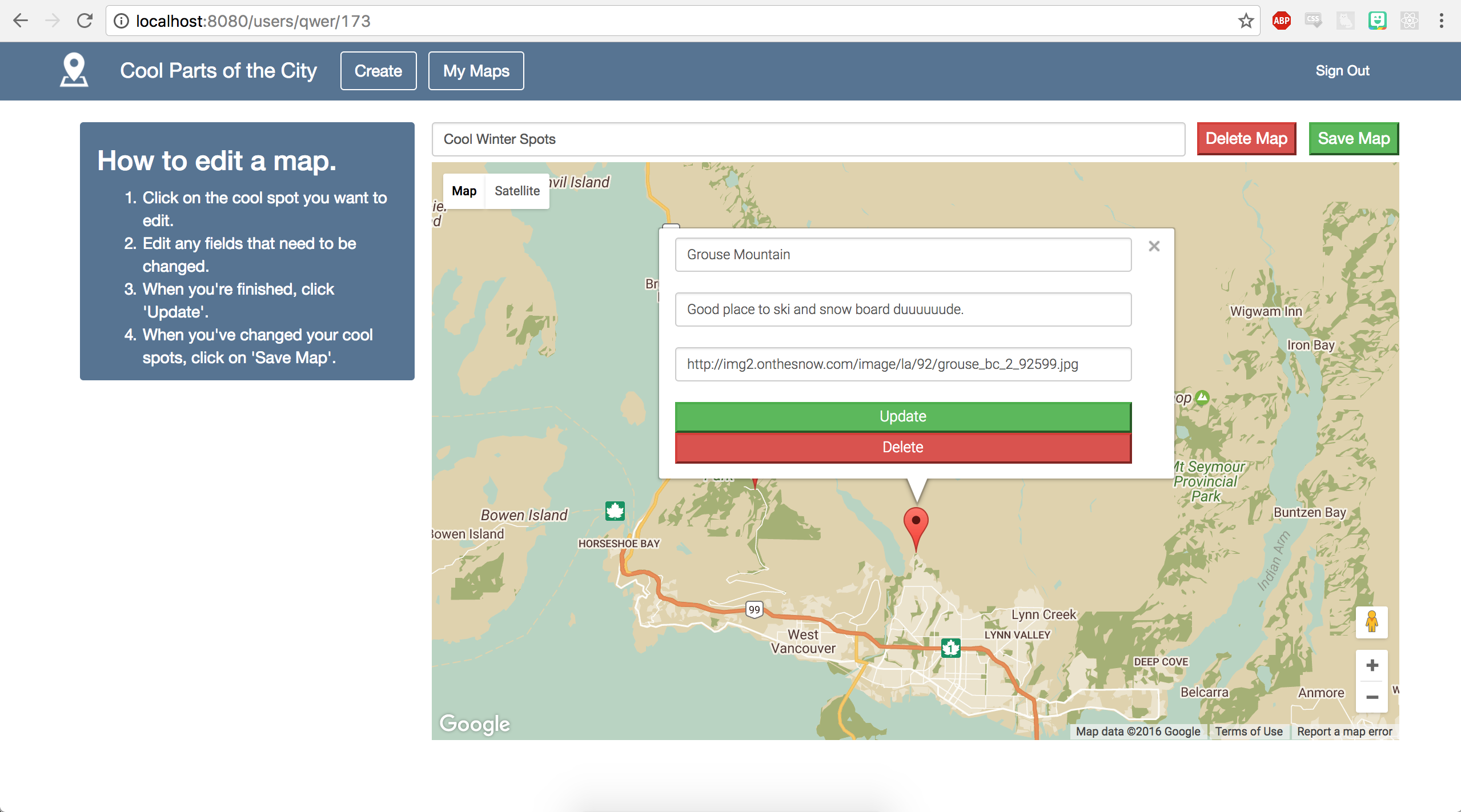This screenshot has height=812, width=1461.
Task: Click the browser reload icon
Action: (85, 21)
